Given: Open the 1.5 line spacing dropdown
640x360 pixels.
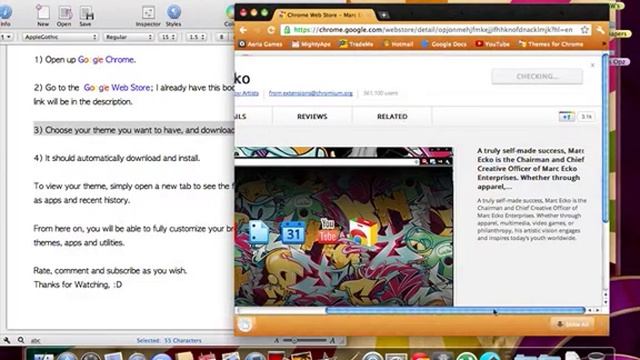Looking at the screenshot, I should [196, 37].
